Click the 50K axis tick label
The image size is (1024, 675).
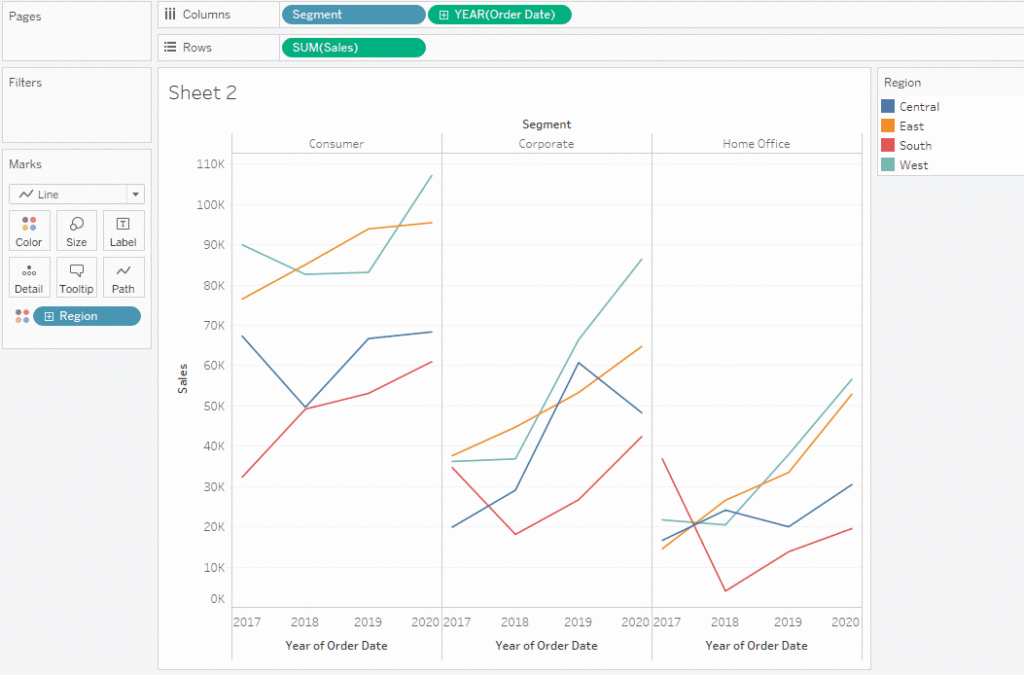(214, 406)
